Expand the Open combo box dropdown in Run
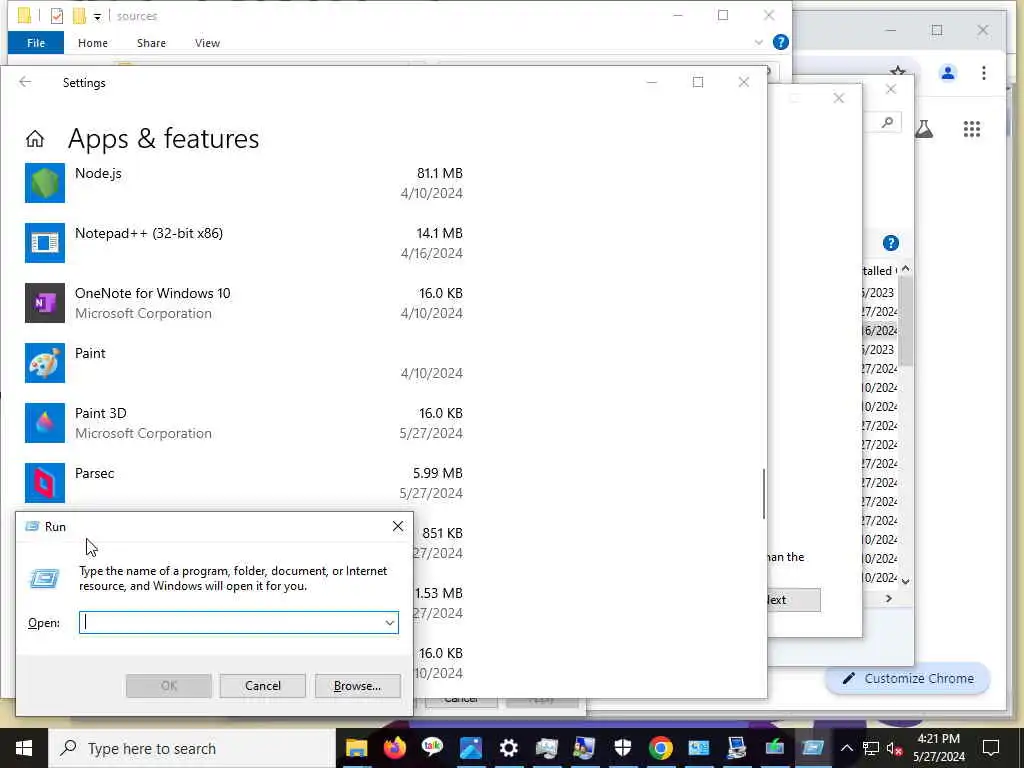This screenshot has height=768, width=1024. tap(389, 622)
